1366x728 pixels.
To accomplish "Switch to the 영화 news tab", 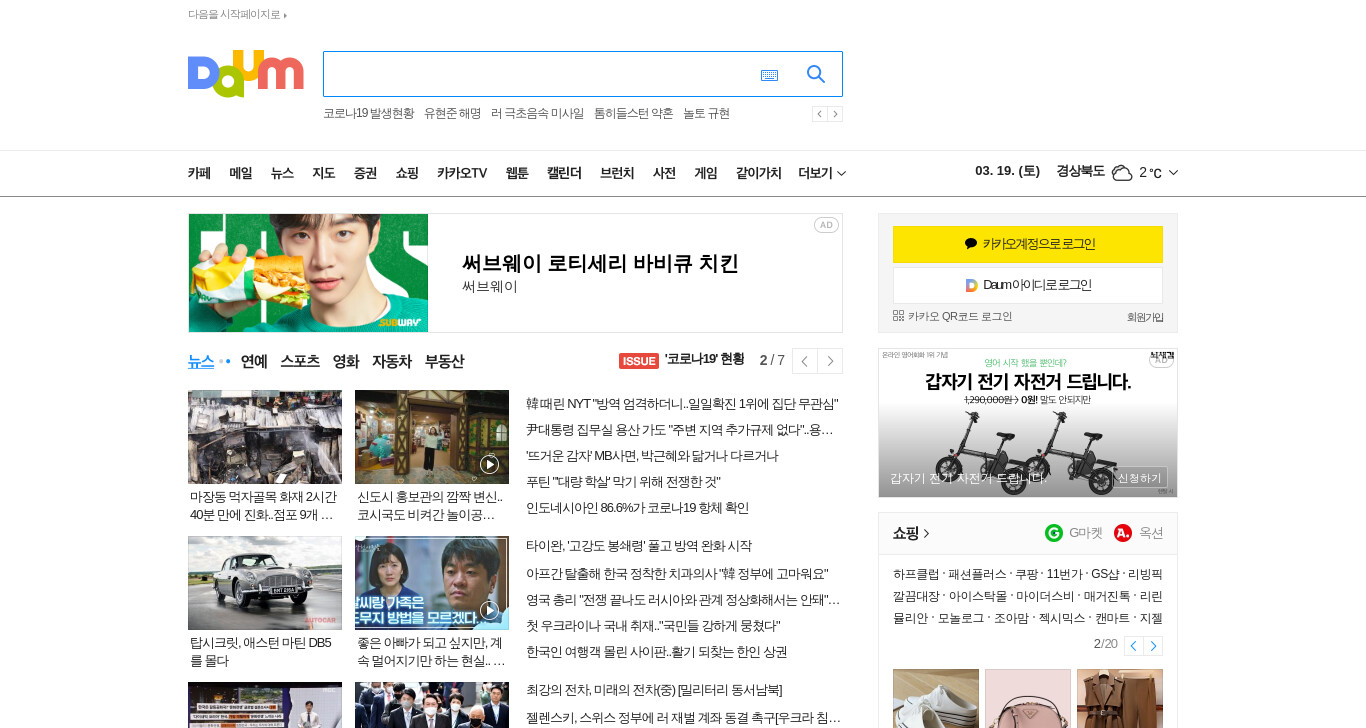I will (x=346, y=361).
